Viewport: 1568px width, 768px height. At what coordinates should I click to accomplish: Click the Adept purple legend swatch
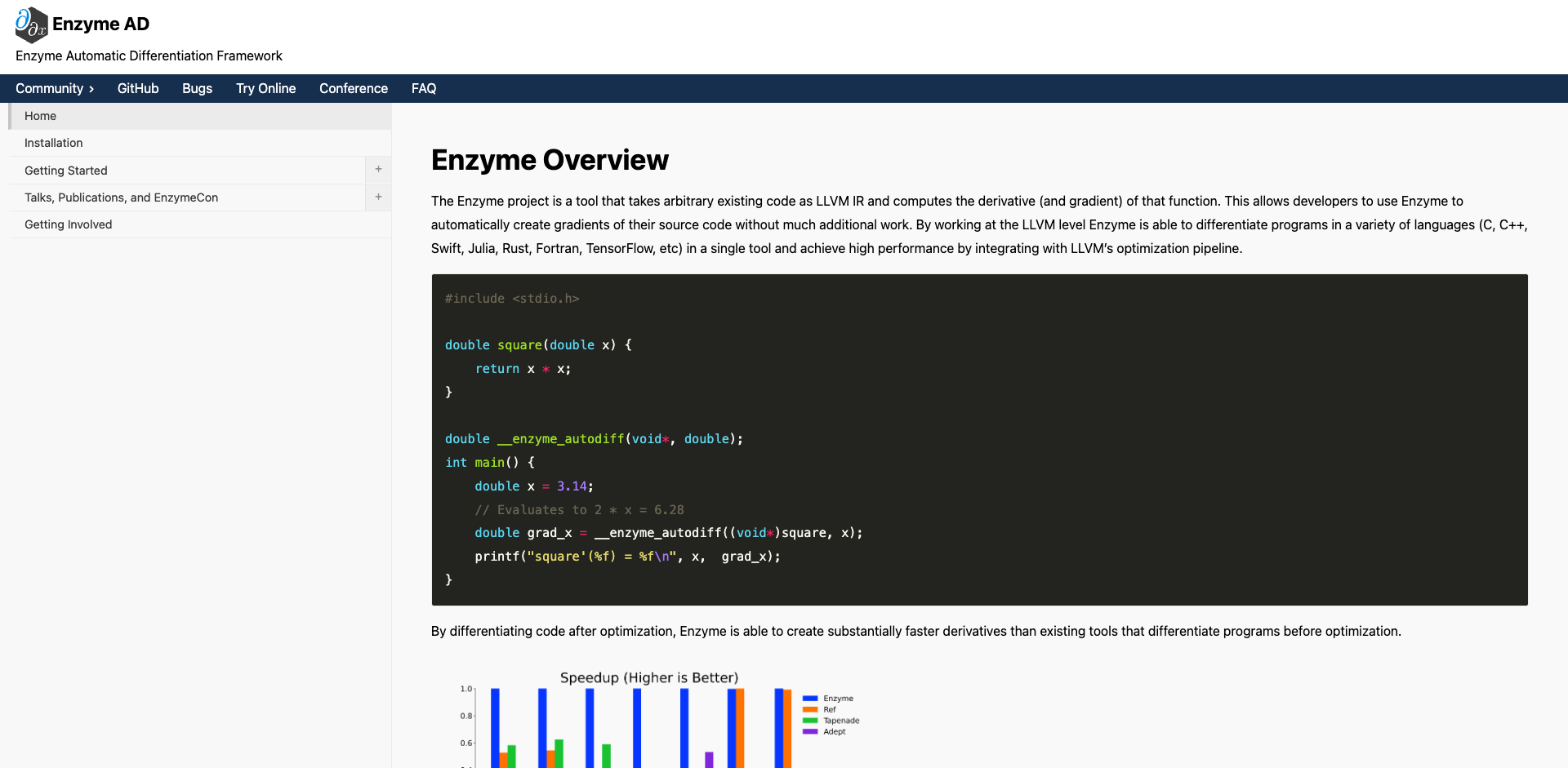pos(810,731)
